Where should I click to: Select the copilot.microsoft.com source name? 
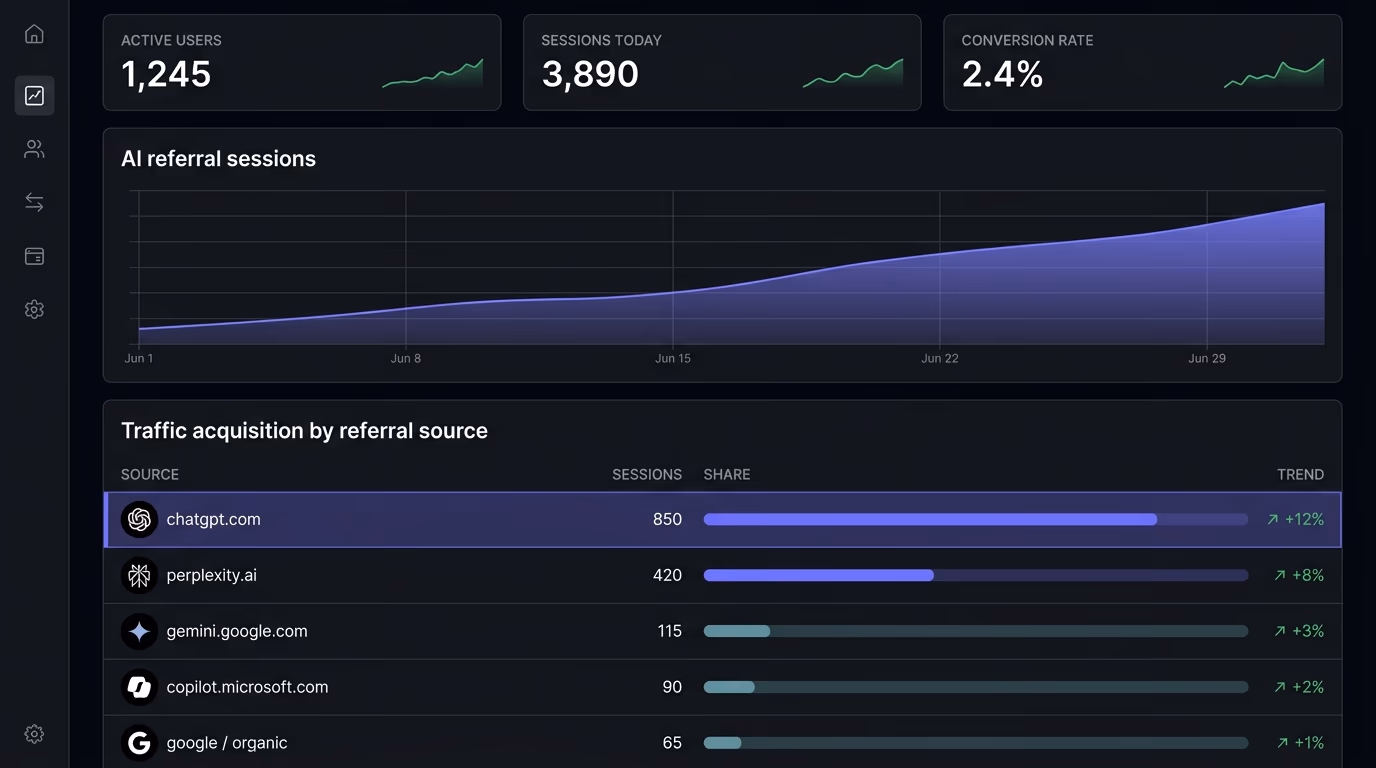click(x=247, y=687)
